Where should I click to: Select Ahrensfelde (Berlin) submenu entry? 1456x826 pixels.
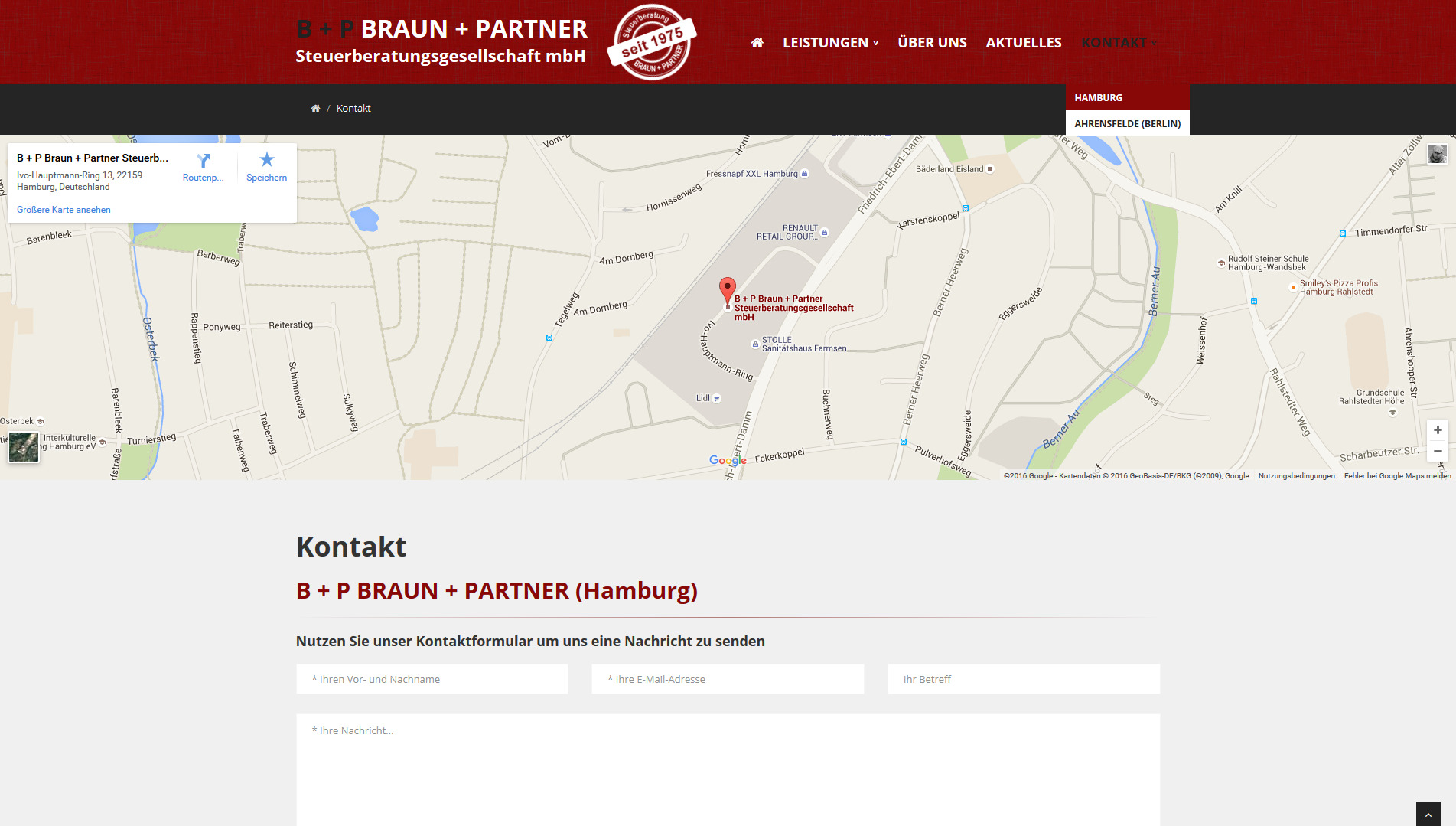[1128, 123]
